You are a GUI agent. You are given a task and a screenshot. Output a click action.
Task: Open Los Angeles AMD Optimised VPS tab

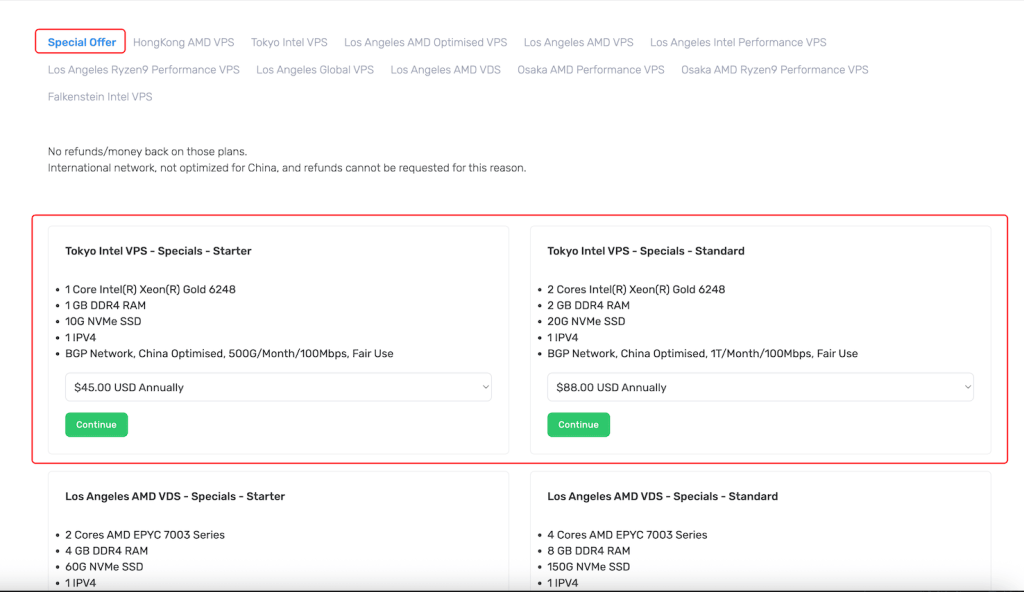point(425,42)
